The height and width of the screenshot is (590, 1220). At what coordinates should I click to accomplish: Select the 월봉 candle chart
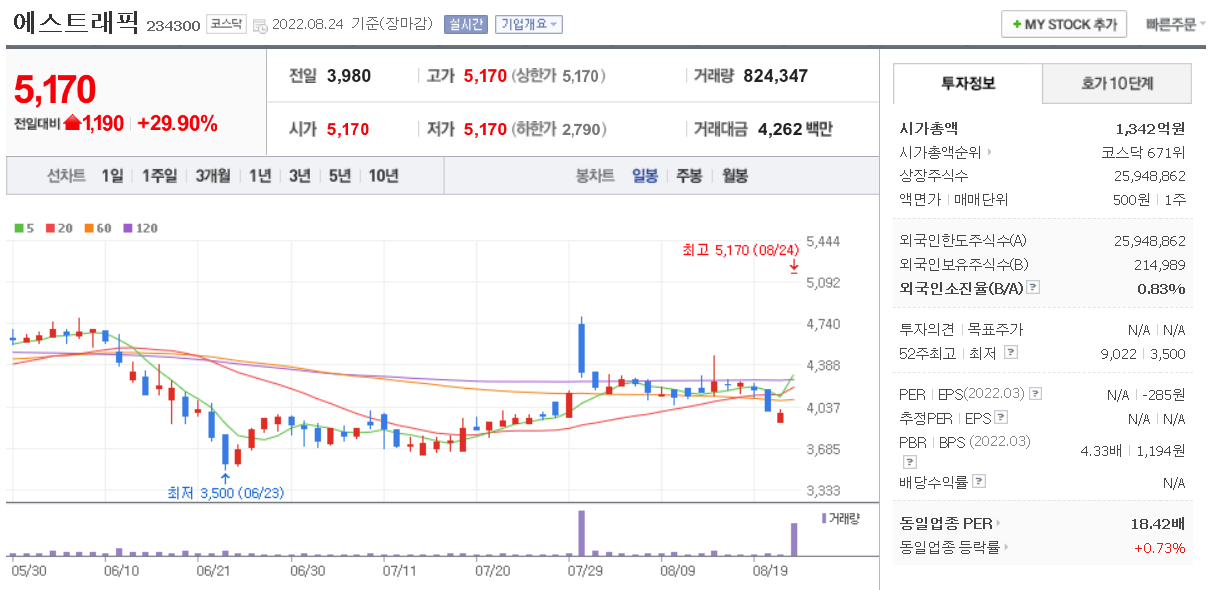coord(734,175)
